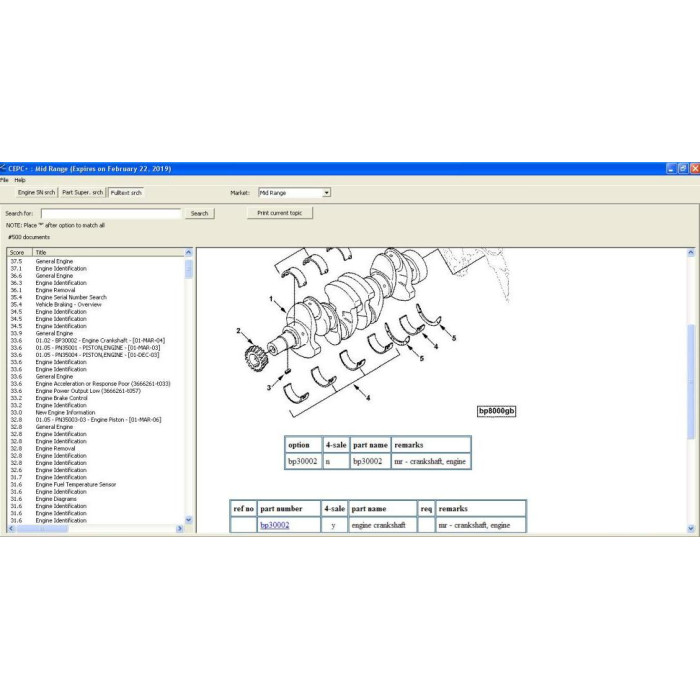Open 01.05 - PN35004 - PISTON,ENGINE result
700x700 pixels.
point(96,354)
